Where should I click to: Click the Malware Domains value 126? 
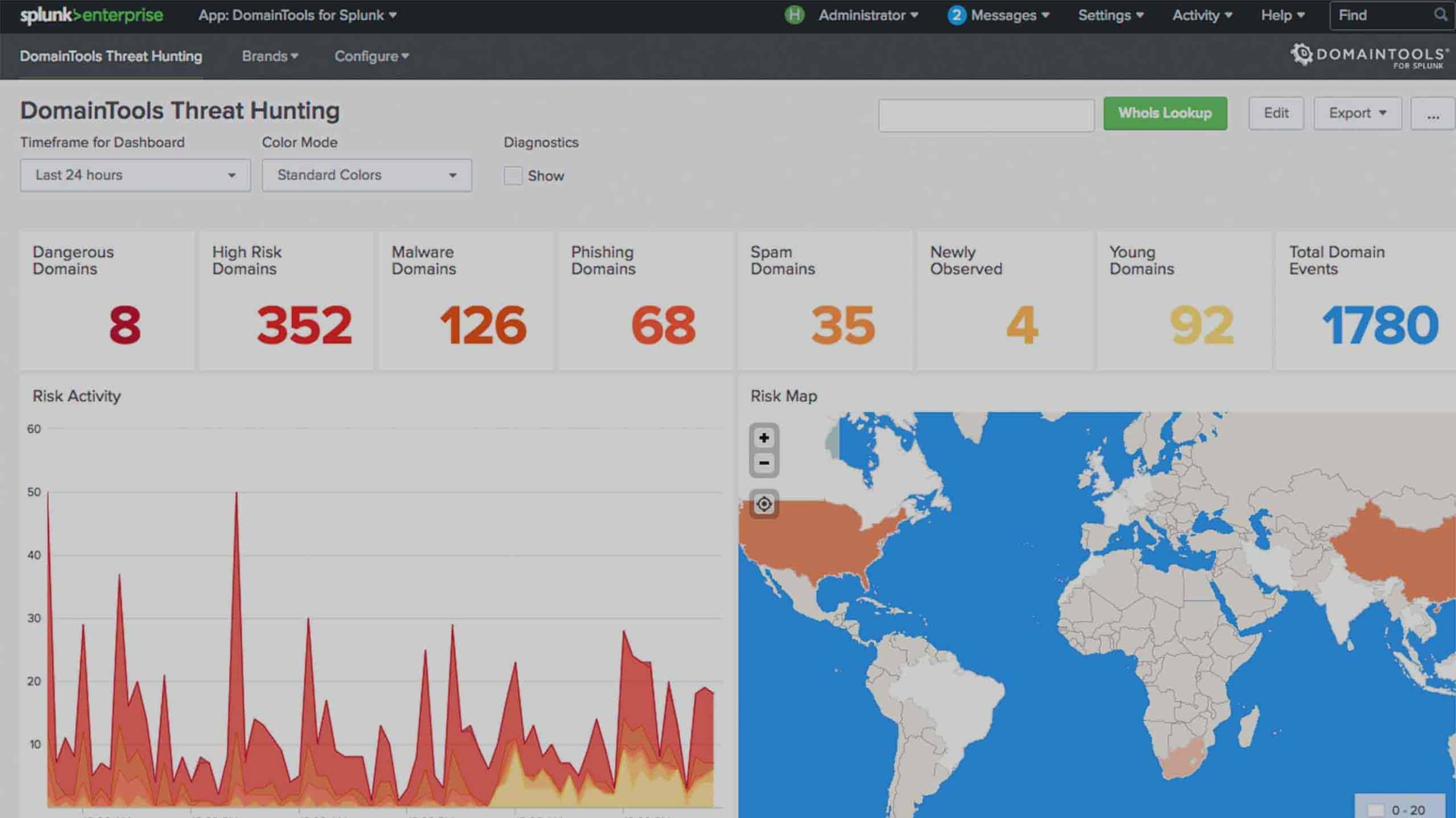pos(483,325)
